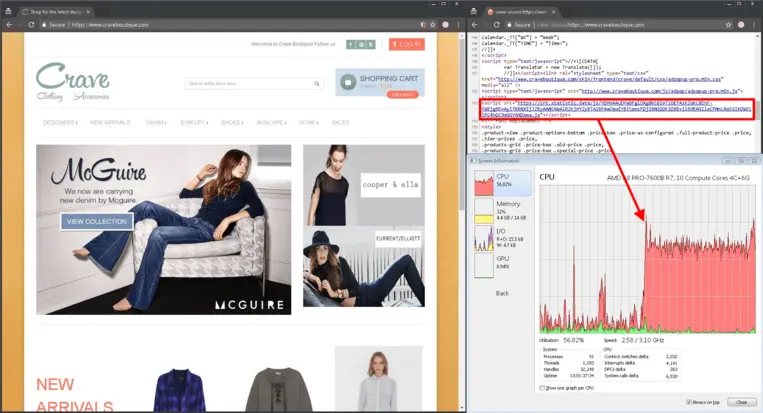Open Chrome menu in view-source window
Image resolution: width=763 pixels, height=413 pixels.
click(x=754, y=25)
